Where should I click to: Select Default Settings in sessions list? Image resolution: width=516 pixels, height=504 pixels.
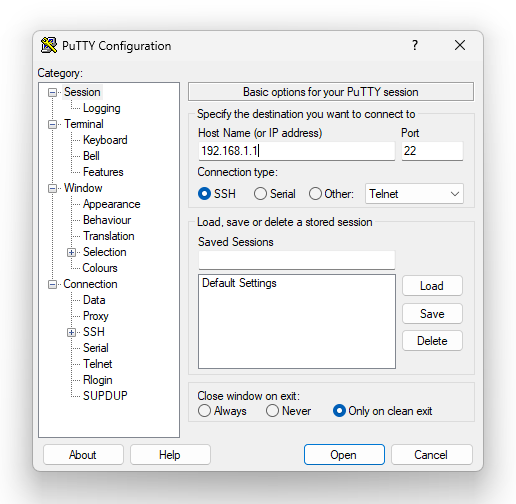[x=239, y=283]
